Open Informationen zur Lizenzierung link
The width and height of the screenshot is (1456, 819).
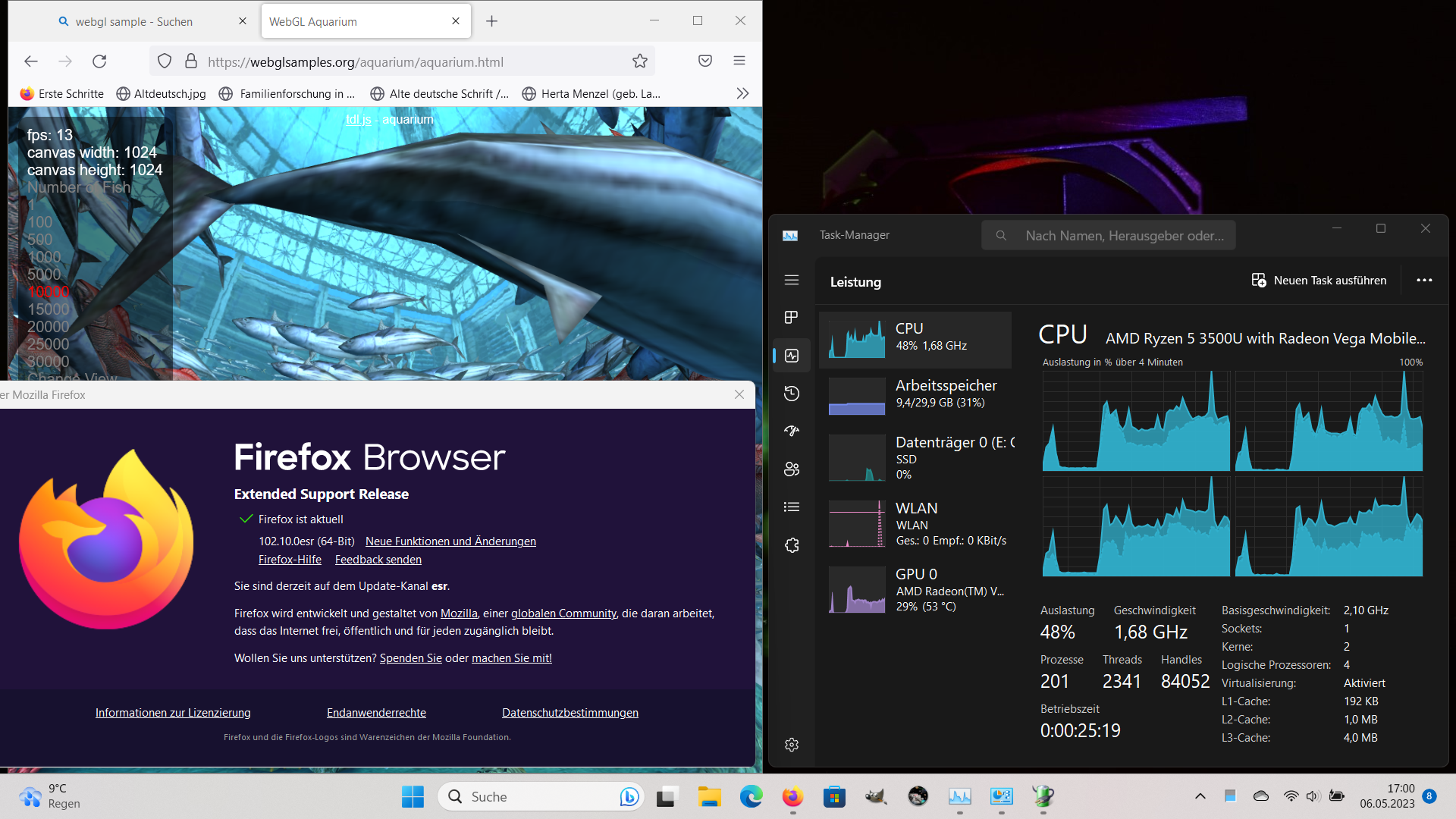point(173,713)
